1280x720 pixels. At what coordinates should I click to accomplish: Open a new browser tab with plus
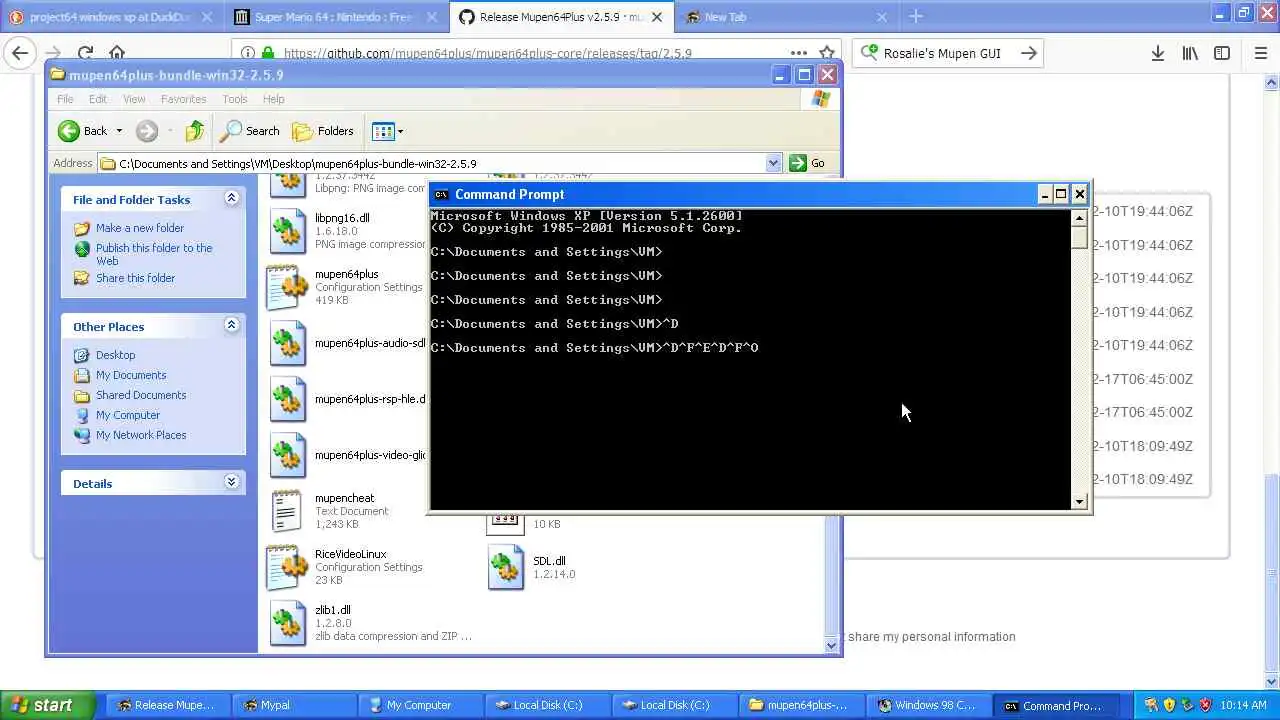coord(916,16)
